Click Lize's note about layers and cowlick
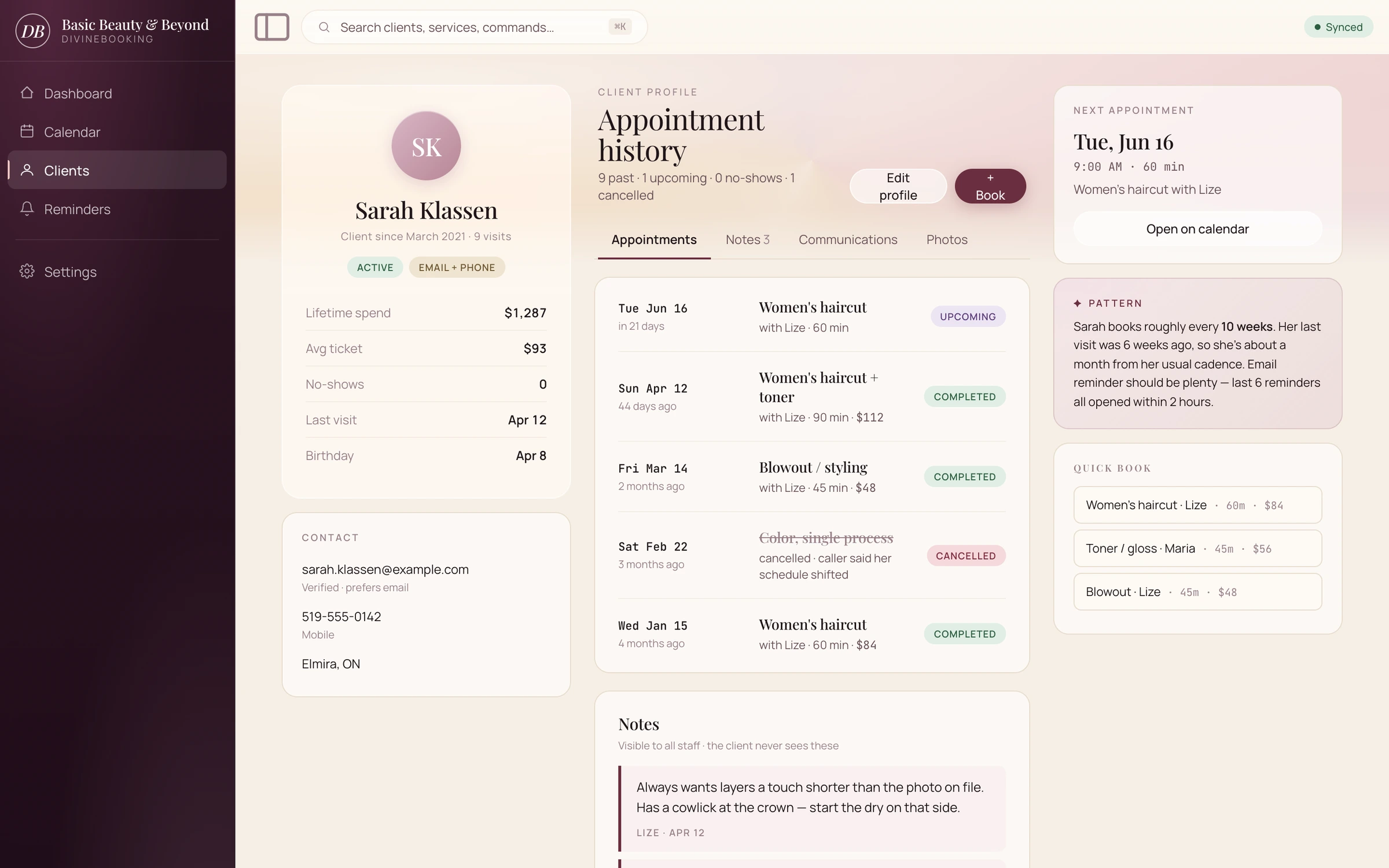1389x868 pixels. [812, 808]
